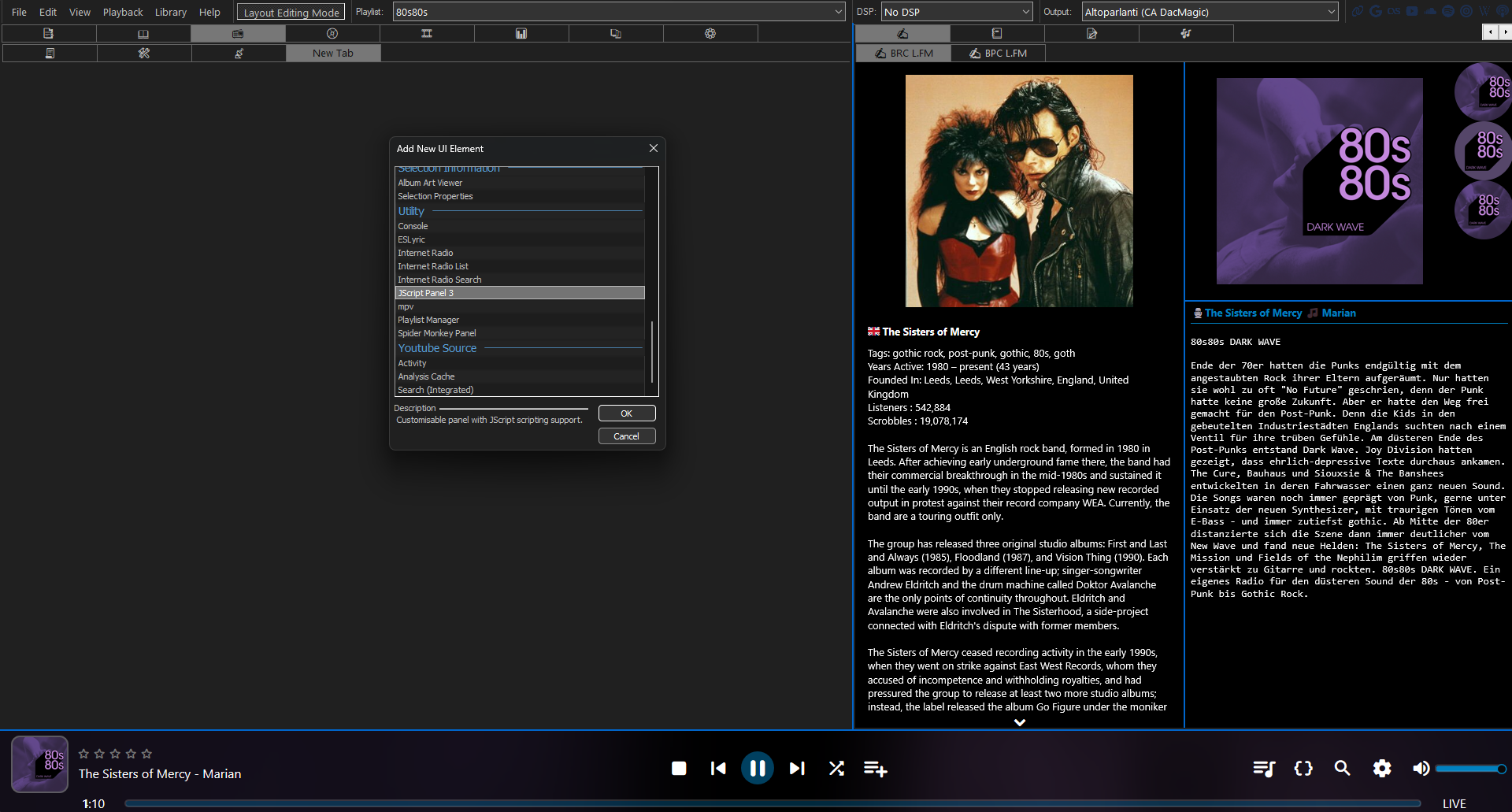Click the curly braces console icon

1303,768
